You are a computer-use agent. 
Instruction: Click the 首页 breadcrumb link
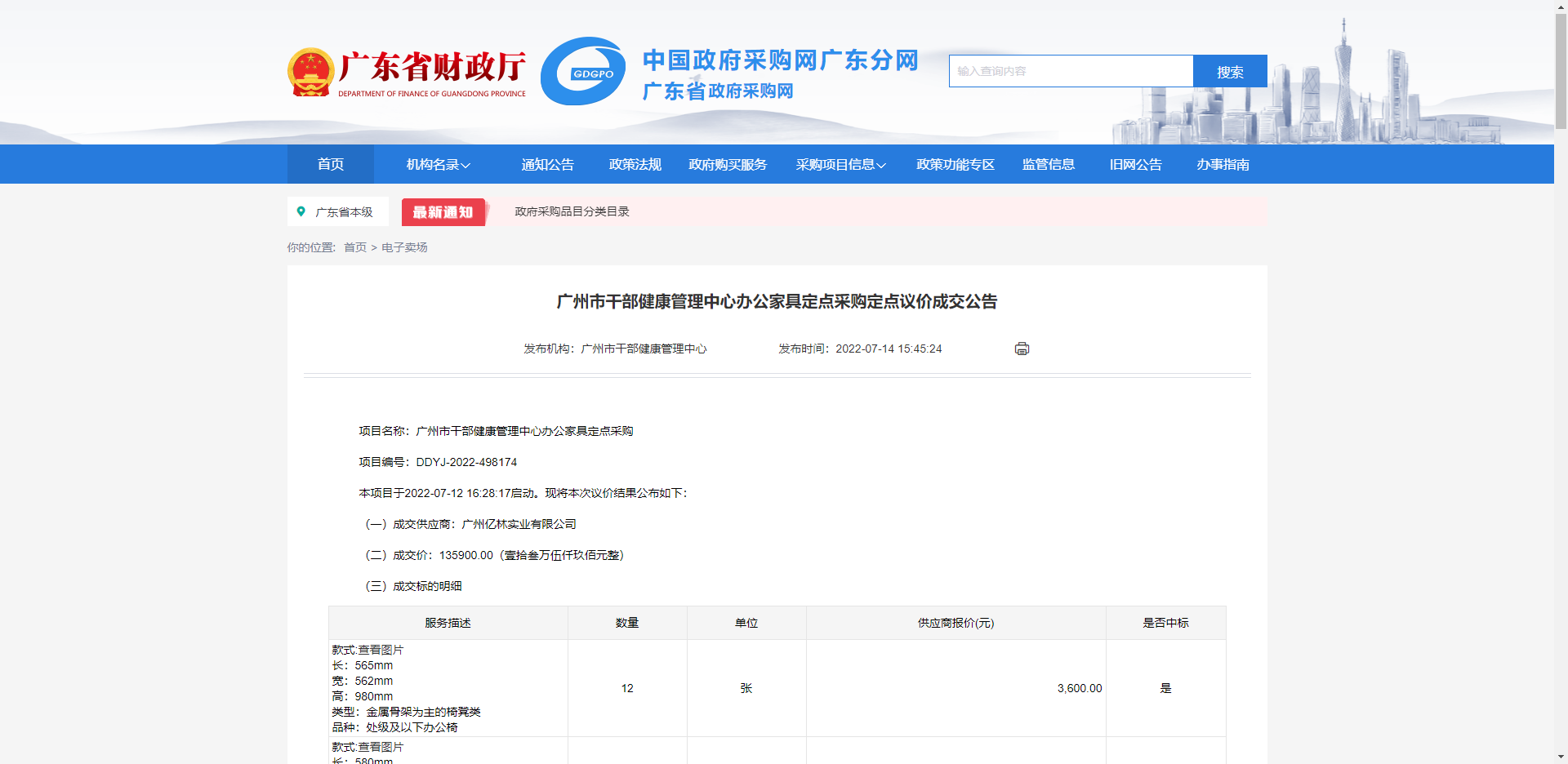click(355, 247)
